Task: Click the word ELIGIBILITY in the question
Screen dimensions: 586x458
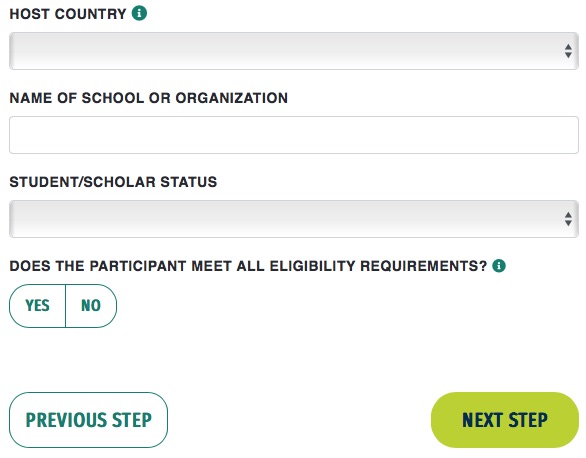Action: pyautogui.click(x=312, y=266)
